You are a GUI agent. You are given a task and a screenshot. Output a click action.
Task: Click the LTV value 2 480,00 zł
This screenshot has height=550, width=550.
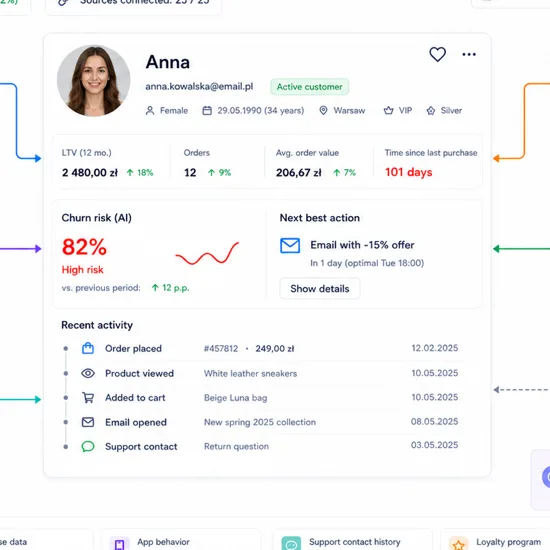pyautogui.click(x=90, y=173)
